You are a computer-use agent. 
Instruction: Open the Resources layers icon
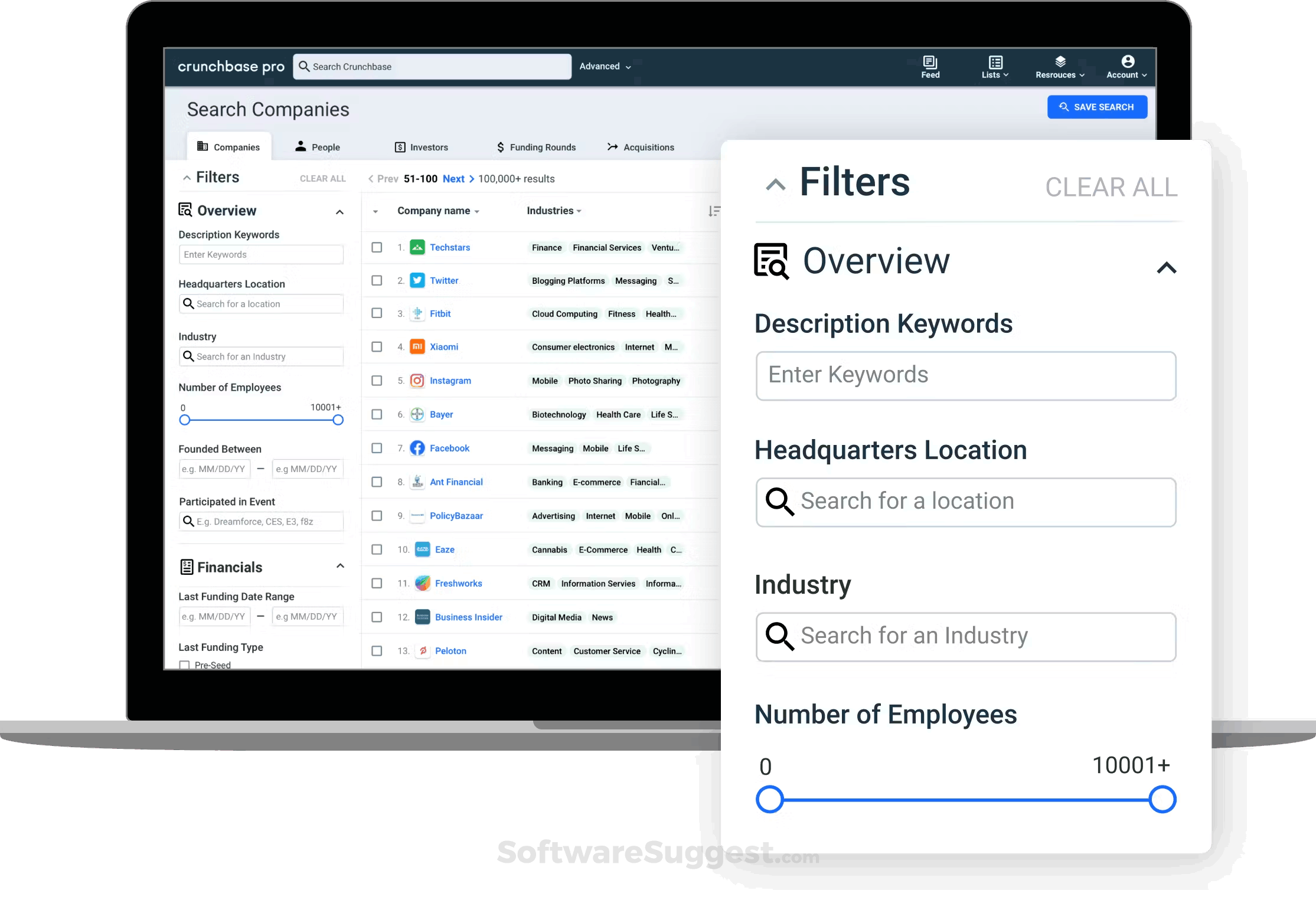point(1060,61)
